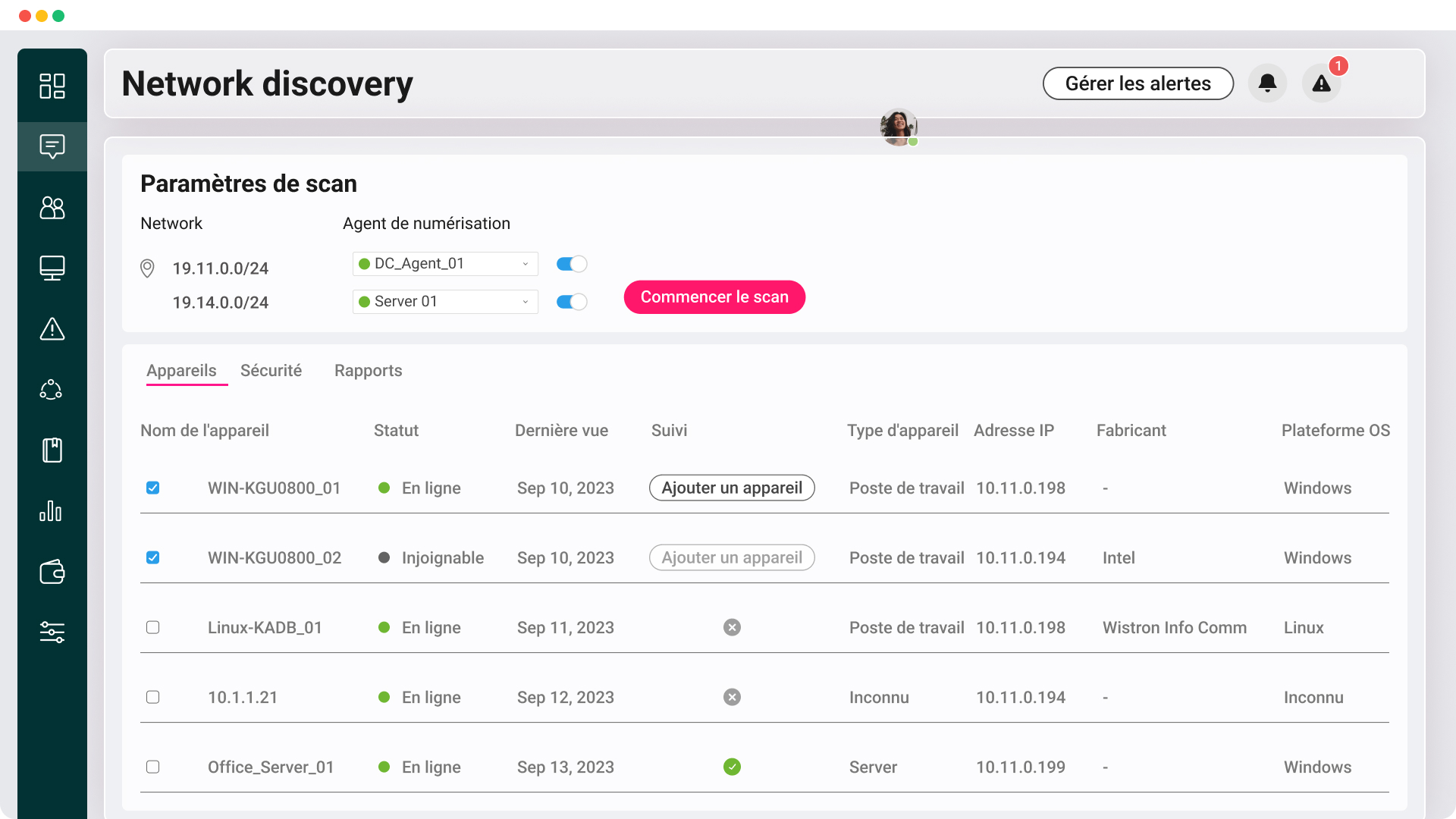Open the alerts warning triangle in sidebar
Viewport: 1456px width, 819px height.
click(x=52, y=329)
